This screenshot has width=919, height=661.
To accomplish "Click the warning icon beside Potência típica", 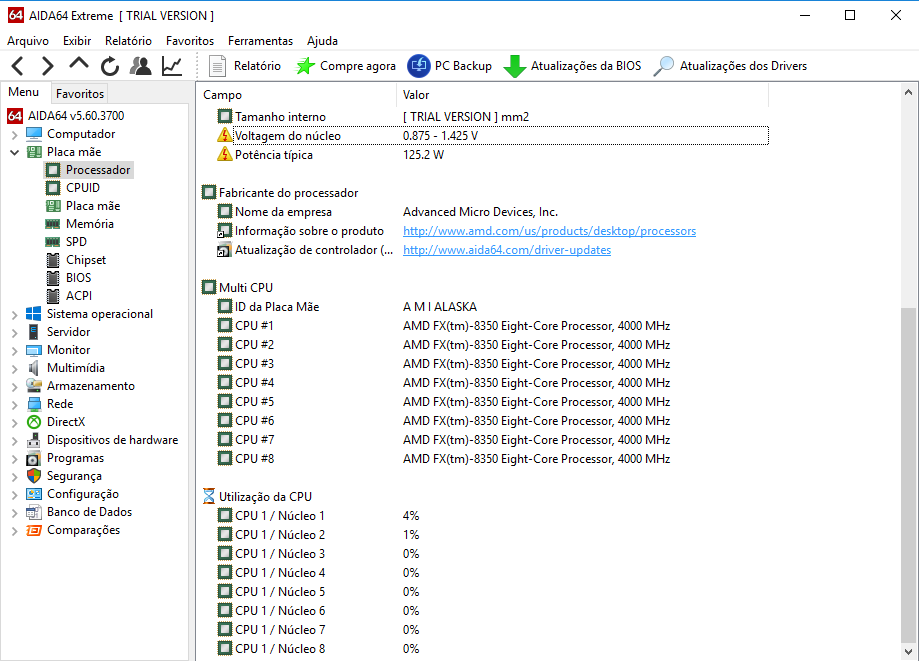I will 224,155.
